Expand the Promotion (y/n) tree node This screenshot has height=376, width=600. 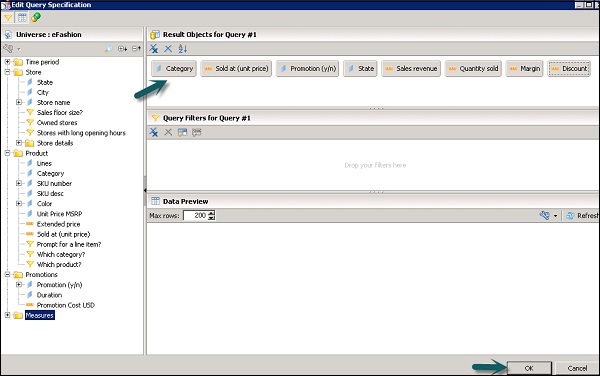(19, 285)
